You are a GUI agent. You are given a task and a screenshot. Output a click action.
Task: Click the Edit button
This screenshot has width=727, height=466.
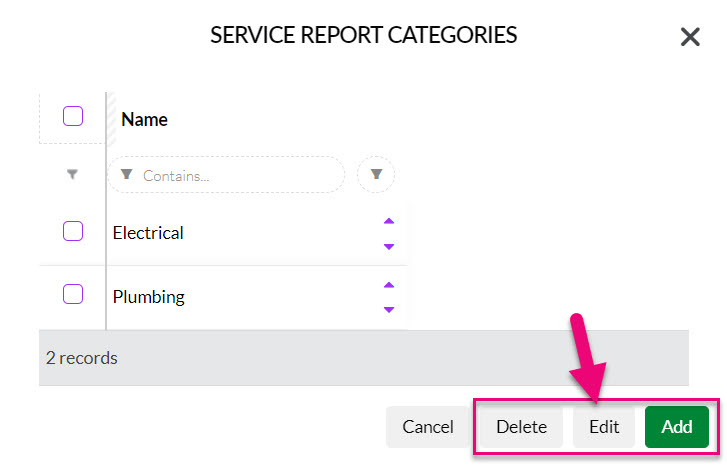[x=604, y=427]
